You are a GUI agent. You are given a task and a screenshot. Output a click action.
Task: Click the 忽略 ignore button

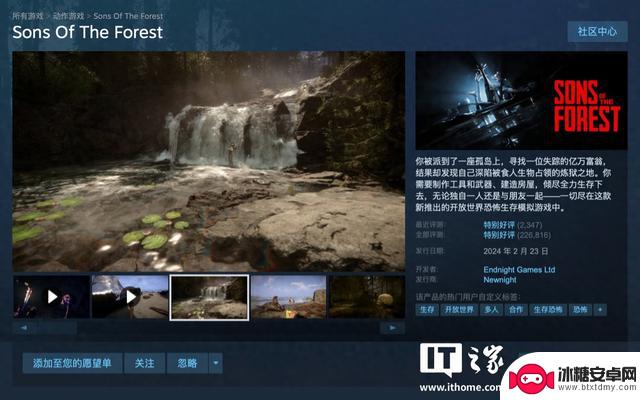click(187, 363)
